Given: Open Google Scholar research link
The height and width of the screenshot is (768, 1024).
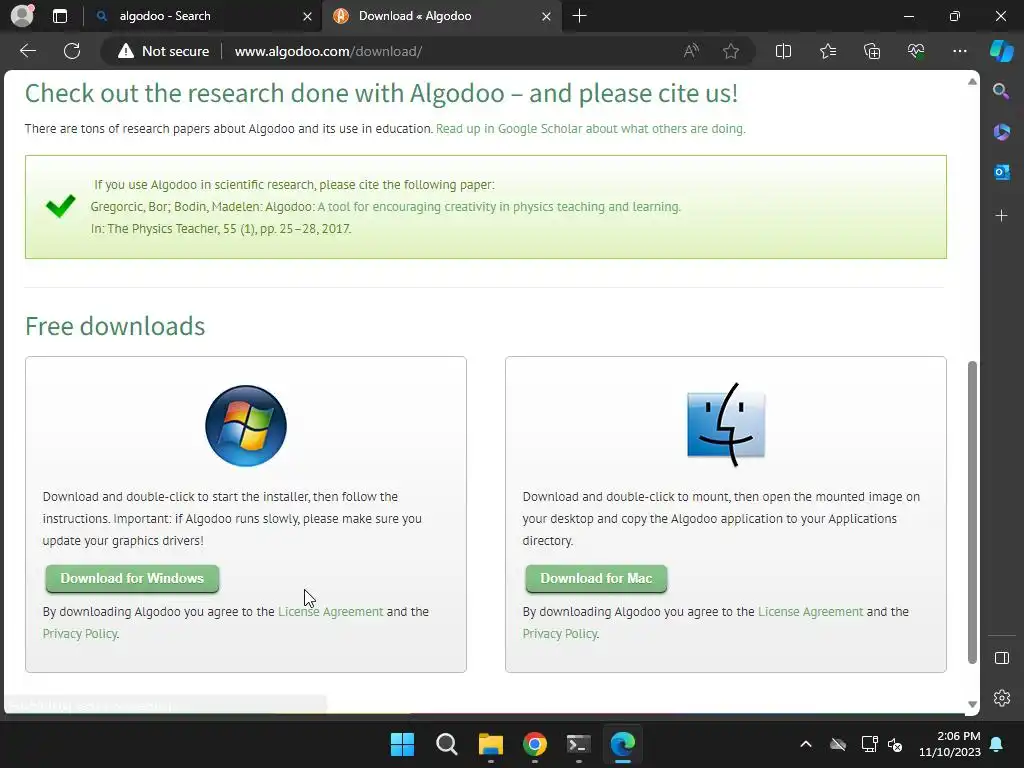Looking at the screenshot, I should coord(590,129).
